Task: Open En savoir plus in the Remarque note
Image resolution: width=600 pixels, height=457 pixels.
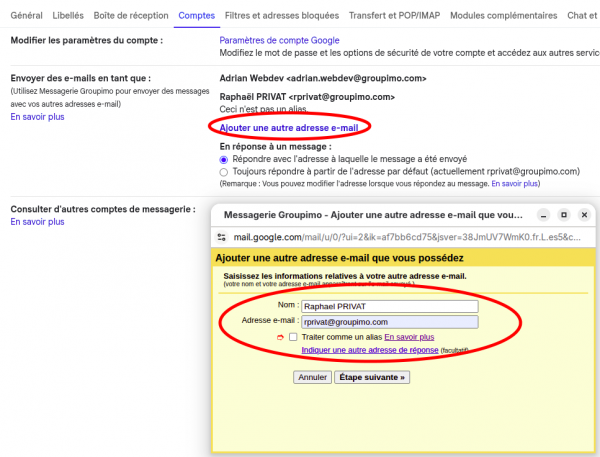Action: point(515,184)
